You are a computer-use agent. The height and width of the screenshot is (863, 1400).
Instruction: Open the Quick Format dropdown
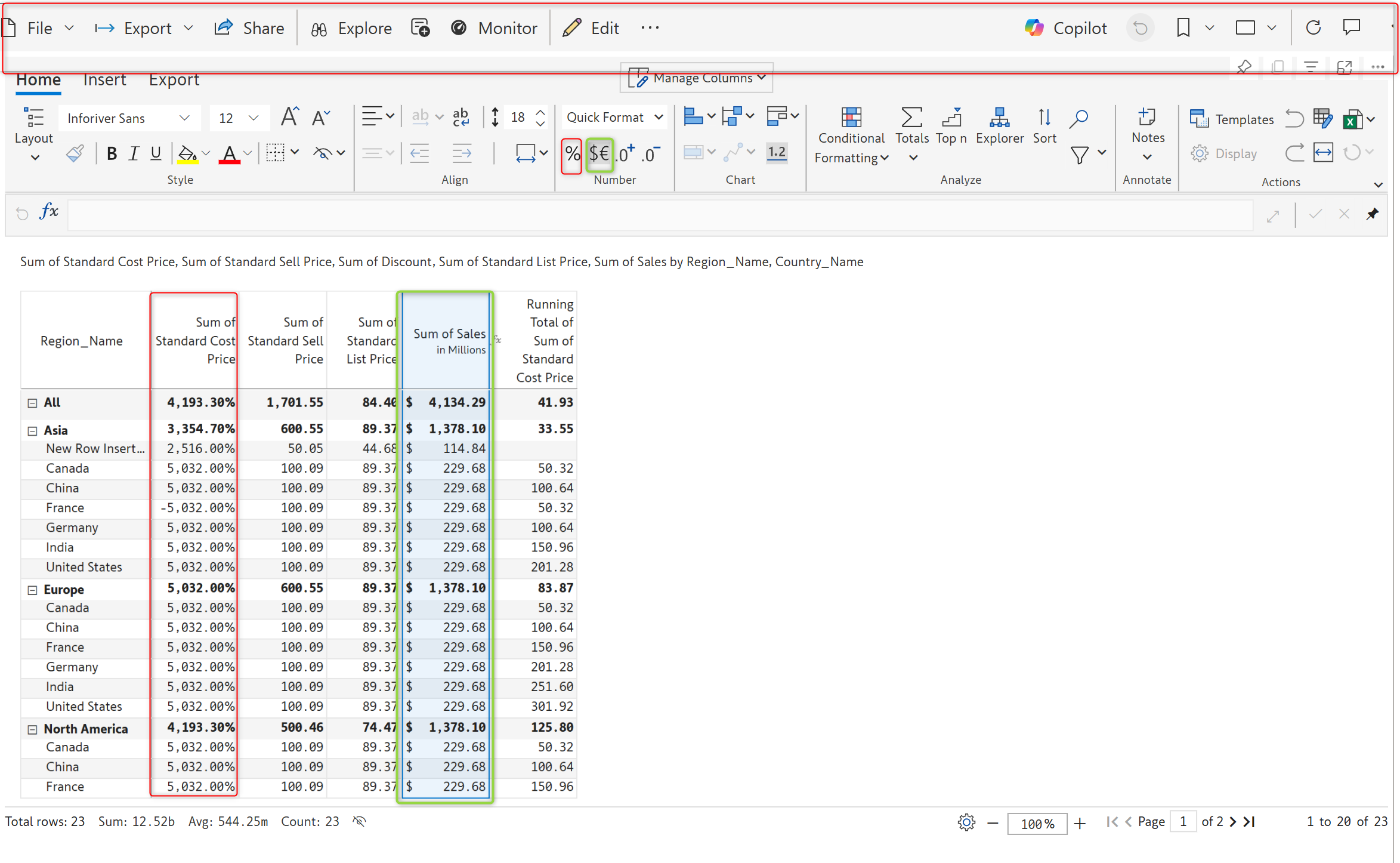[x=614, y=118]
